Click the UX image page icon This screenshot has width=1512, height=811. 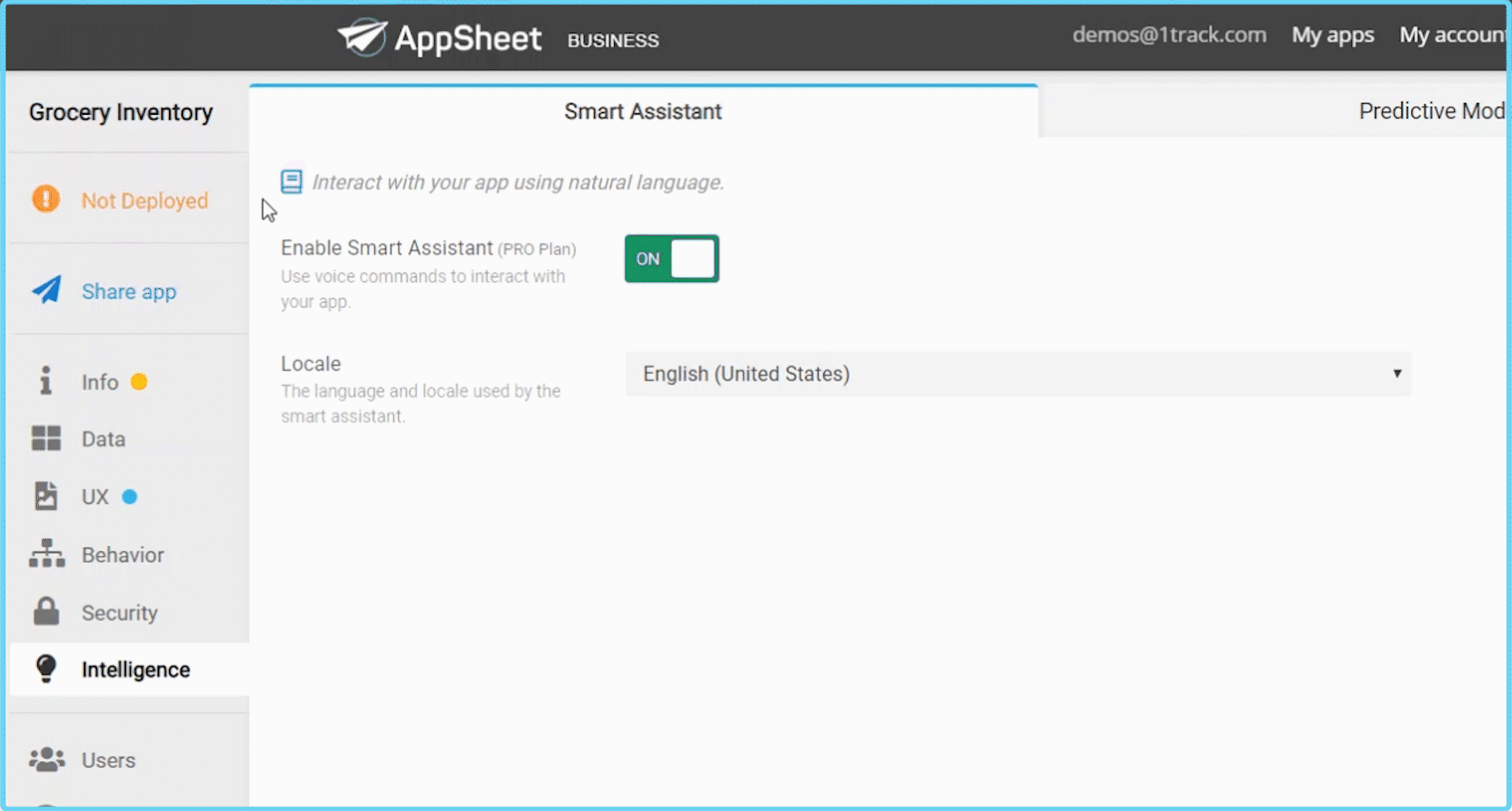point(46,496)
